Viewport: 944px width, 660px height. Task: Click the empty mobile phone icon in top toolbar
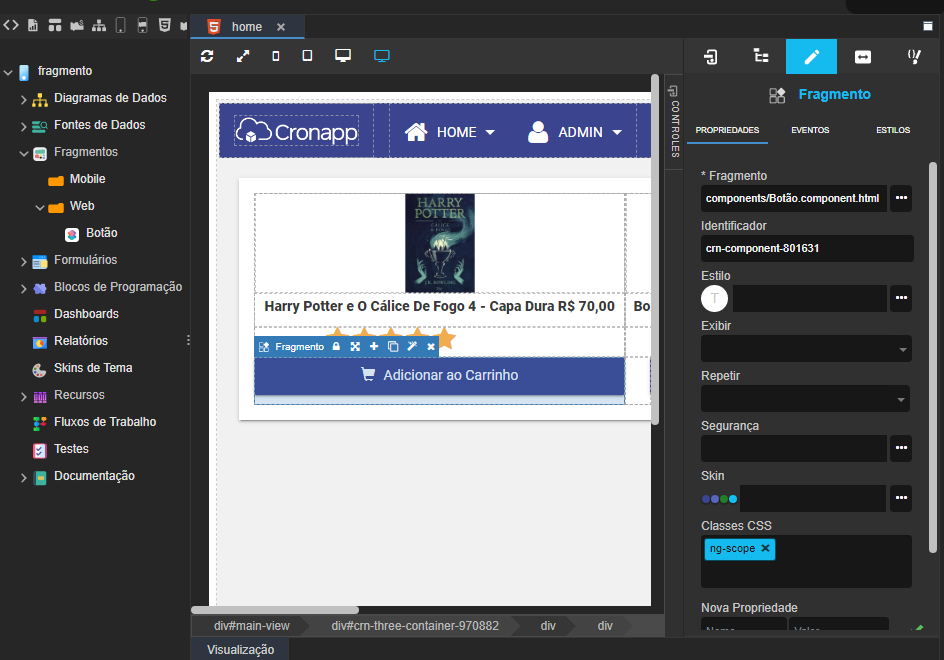[x=120, y=25]
